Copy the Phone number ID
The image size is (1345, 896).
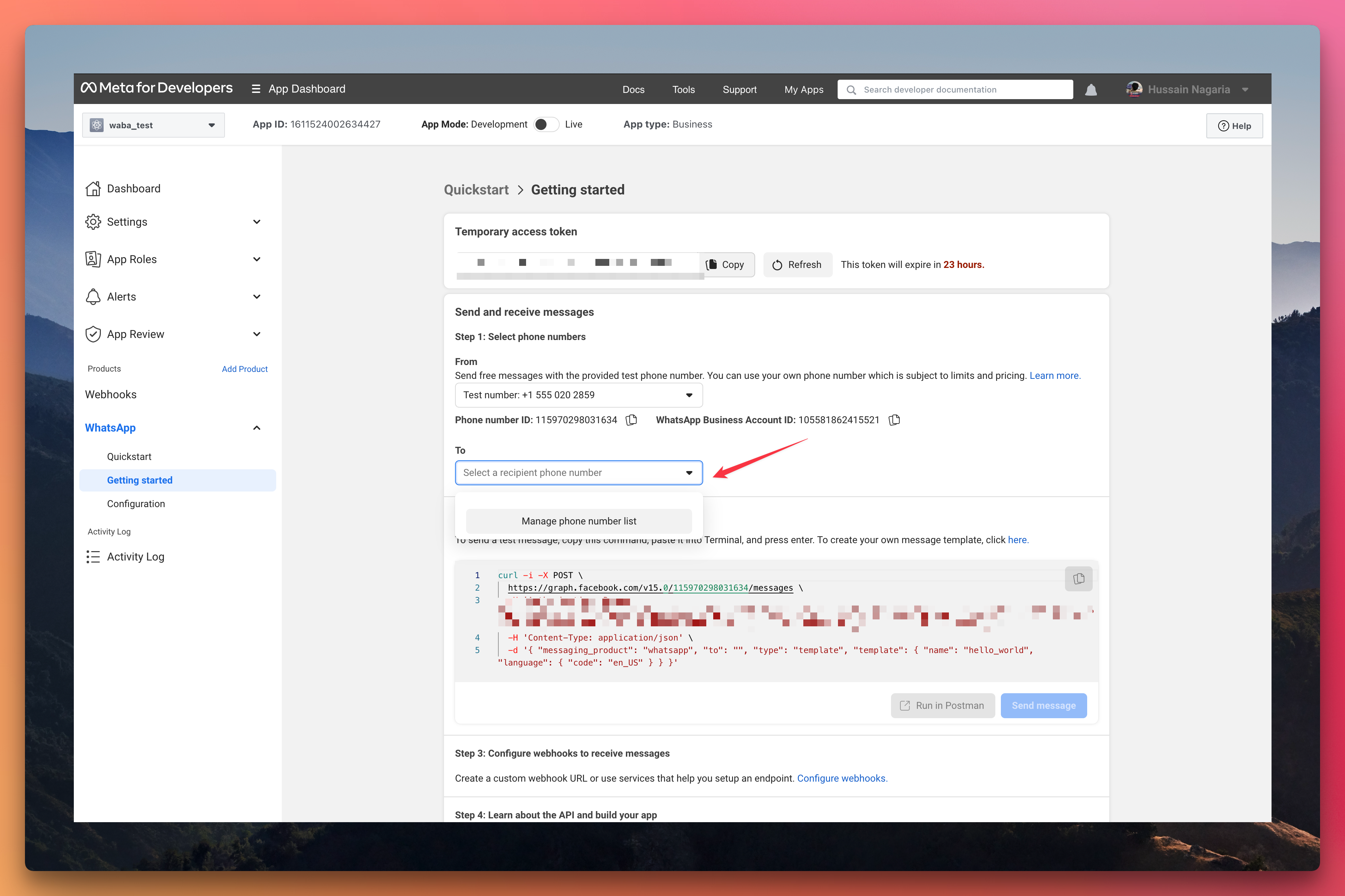631,420
